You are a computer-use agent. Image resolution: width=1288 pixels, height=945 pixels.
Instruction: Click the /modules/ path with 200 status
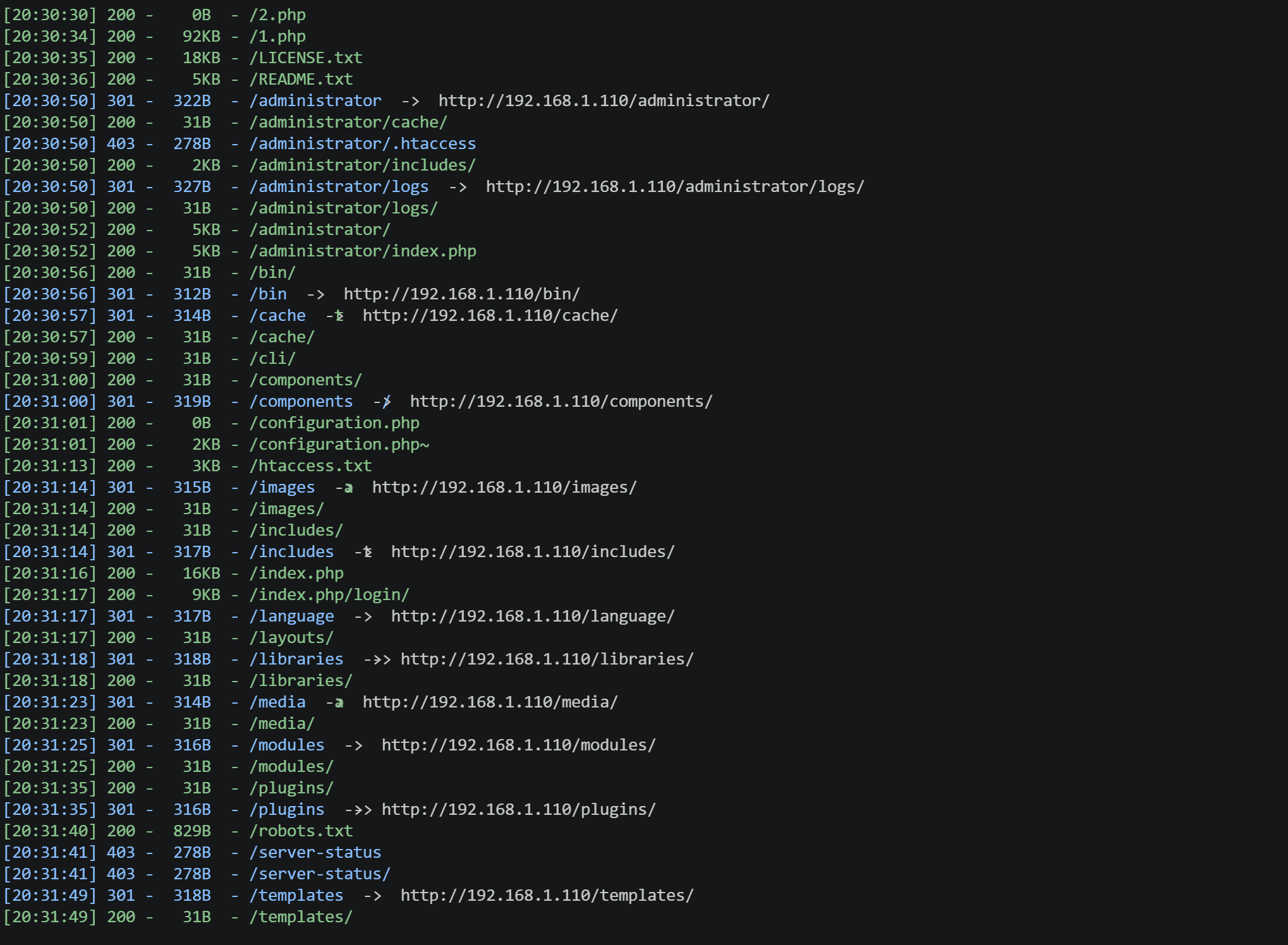point(291,767)
